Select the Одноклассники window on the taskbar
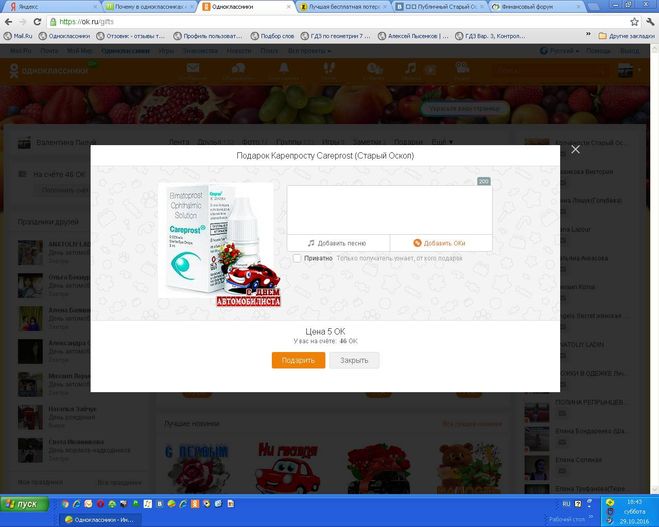The width and height of the screenshot is (659, 527). click(x=100, y=520)
